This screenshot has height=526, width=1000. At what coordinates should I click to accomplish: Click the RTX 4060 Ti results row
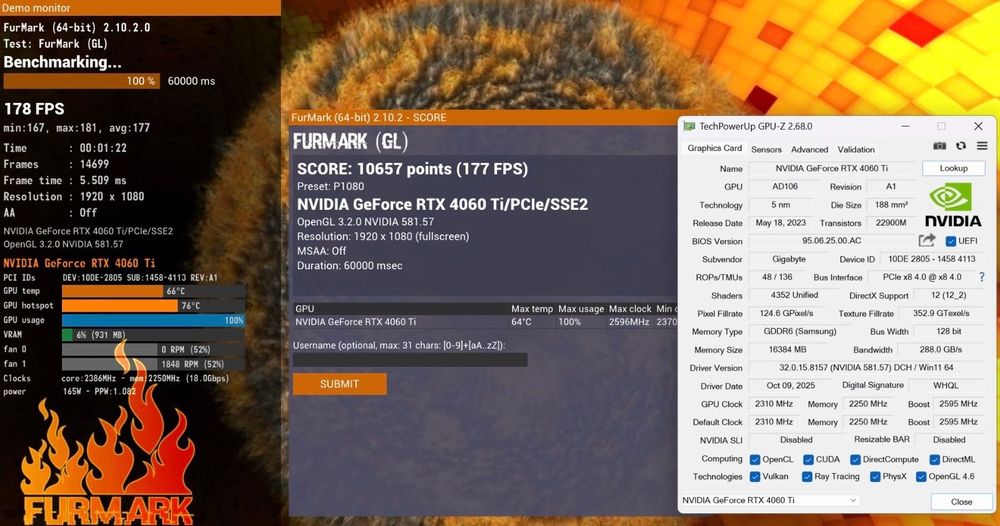click(x=485, y=322)
